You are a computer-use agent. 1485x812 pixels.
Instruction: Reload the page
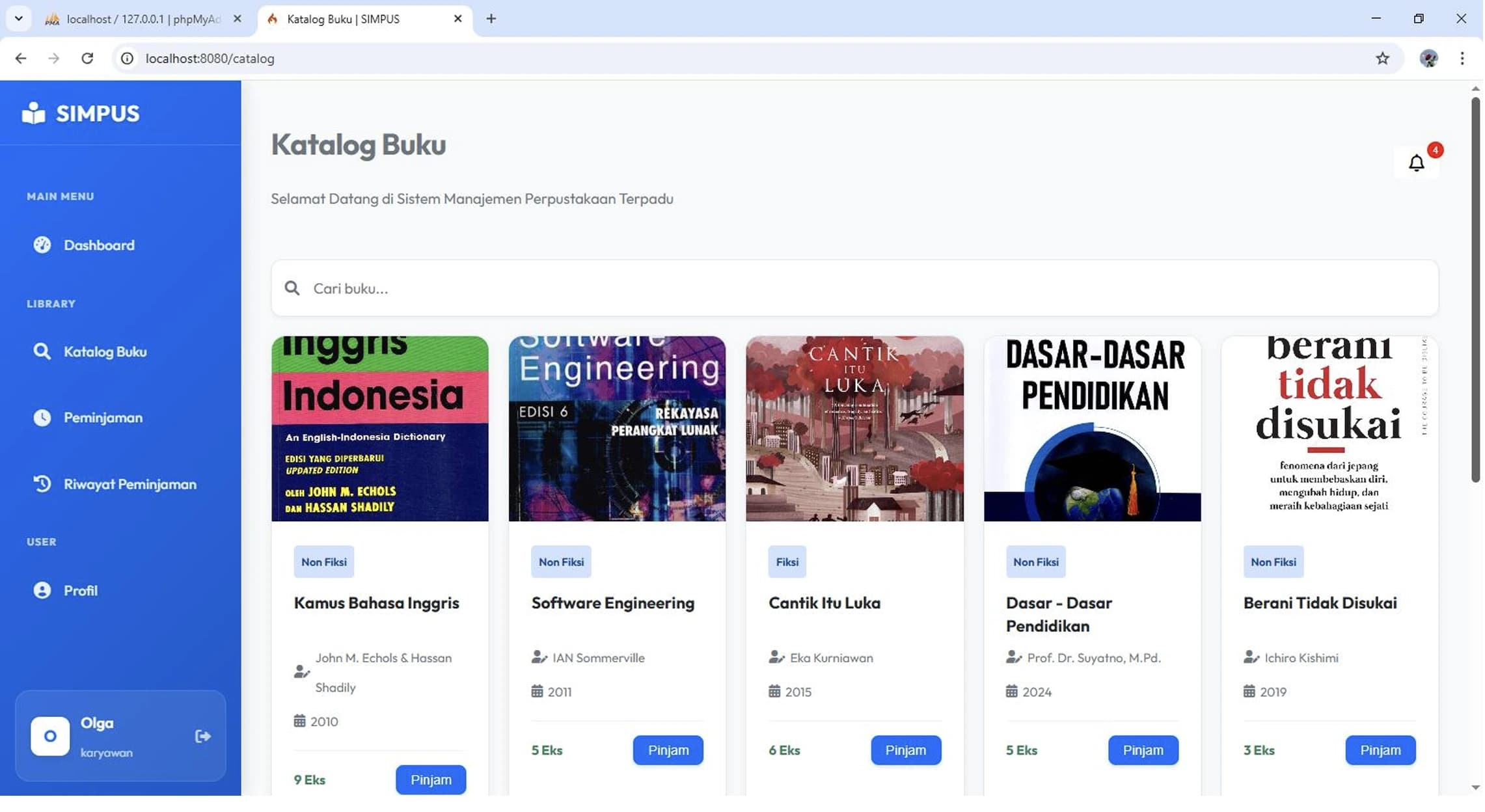(87, 59)
